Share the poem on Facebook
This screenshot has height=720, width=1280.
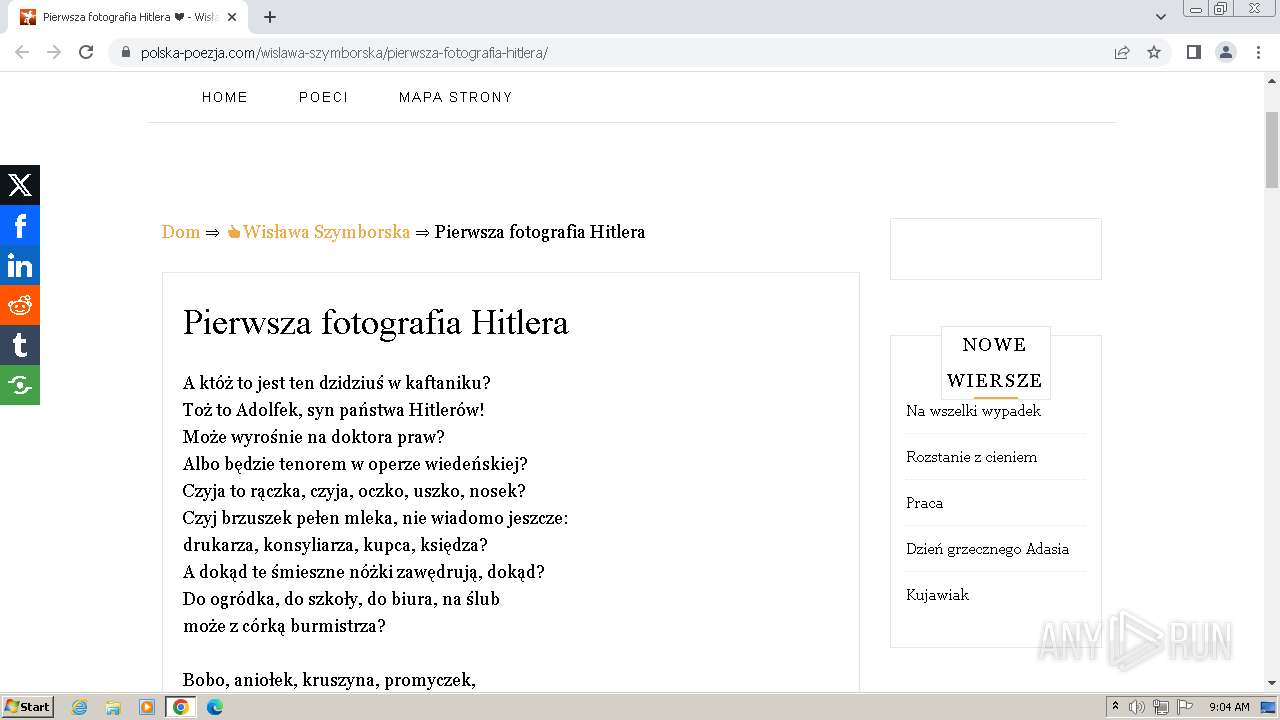pos(20,225)
